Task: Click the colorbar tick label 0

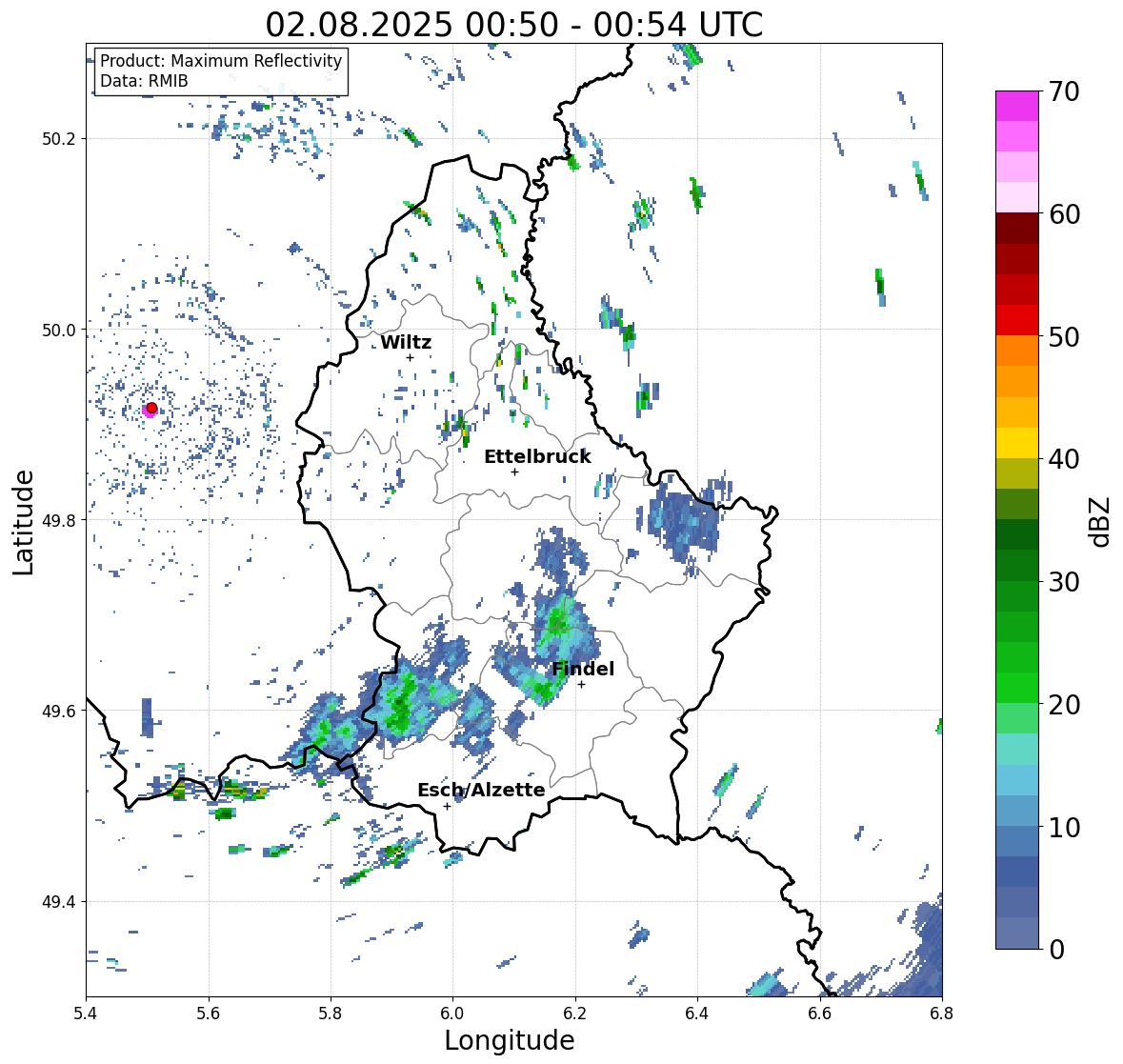Action: click(1056, 950)
